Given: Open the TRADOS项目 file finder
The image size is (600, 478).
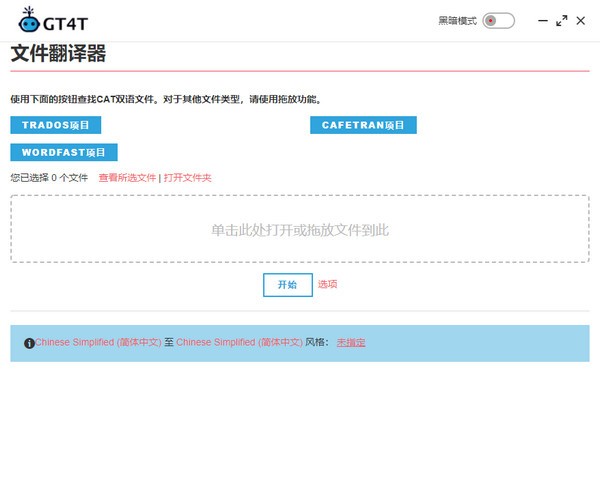Looking at the screenshot, I should pos(55,125).
